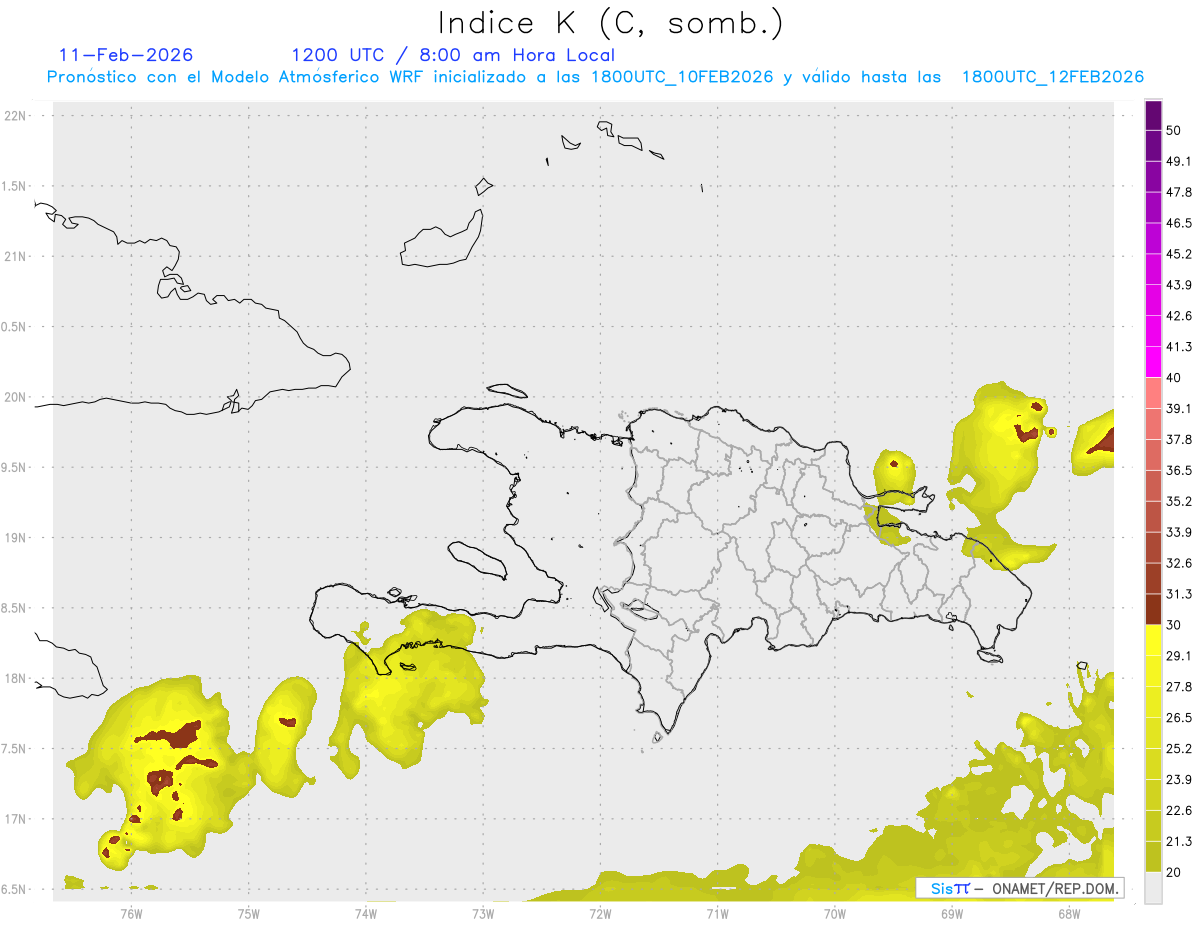Click the colorbar label "36.5"
The width and height of the screenshot is (1200, 927).
1178,470
